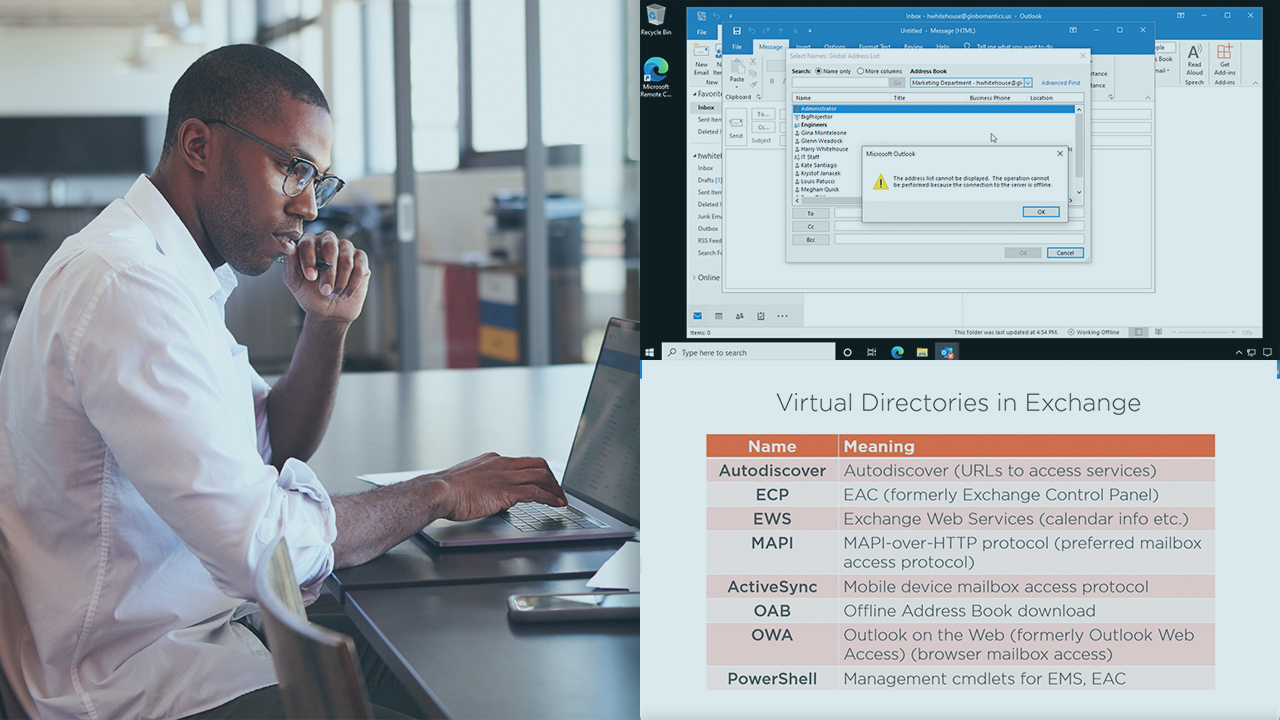Open People view in Outlook navigation bar

tap(740, 316)
